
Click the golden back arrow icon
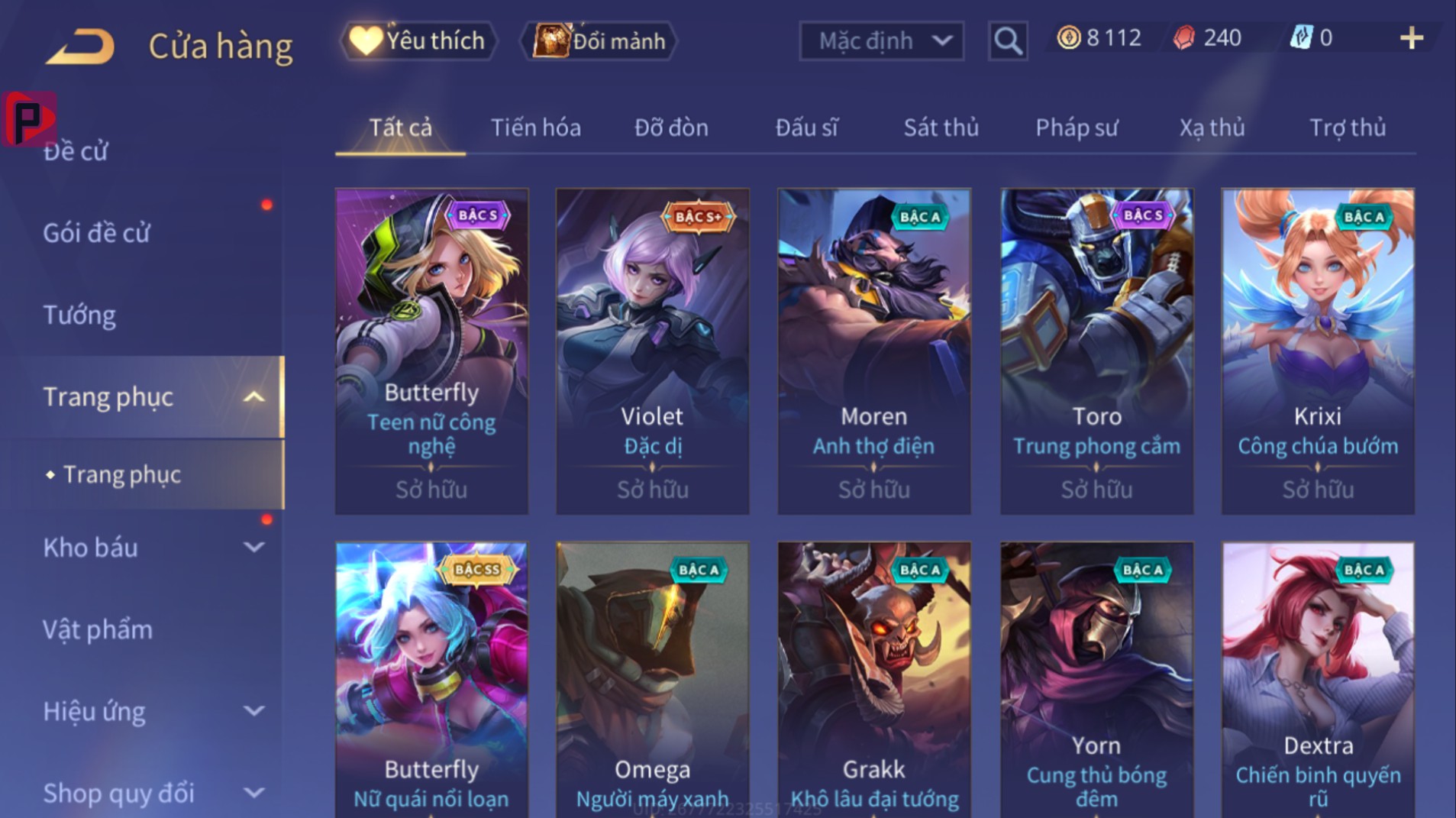pyautogui.click(x=81, y=46)
